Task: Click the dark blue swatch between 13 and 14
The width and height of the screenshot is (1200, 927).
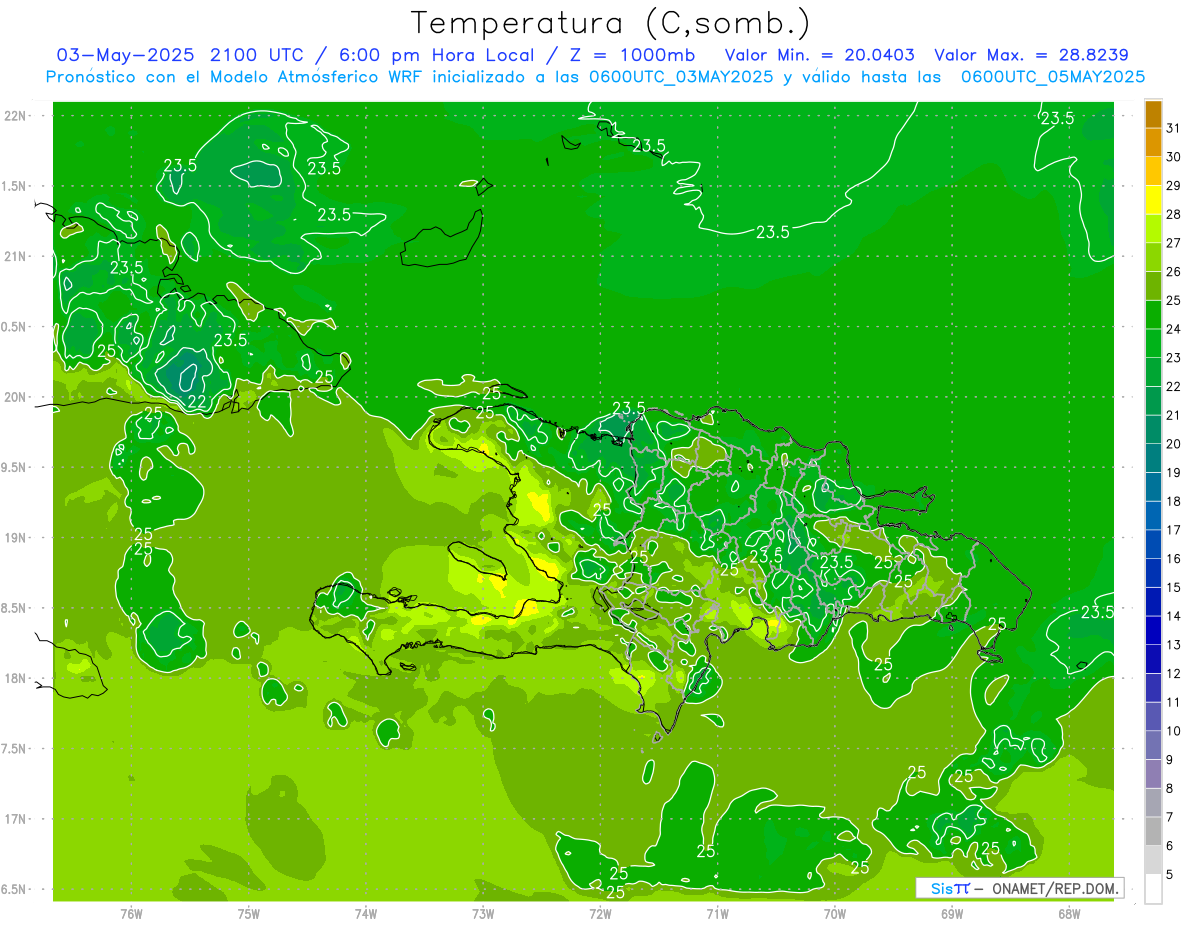Action: [1153, 630]
